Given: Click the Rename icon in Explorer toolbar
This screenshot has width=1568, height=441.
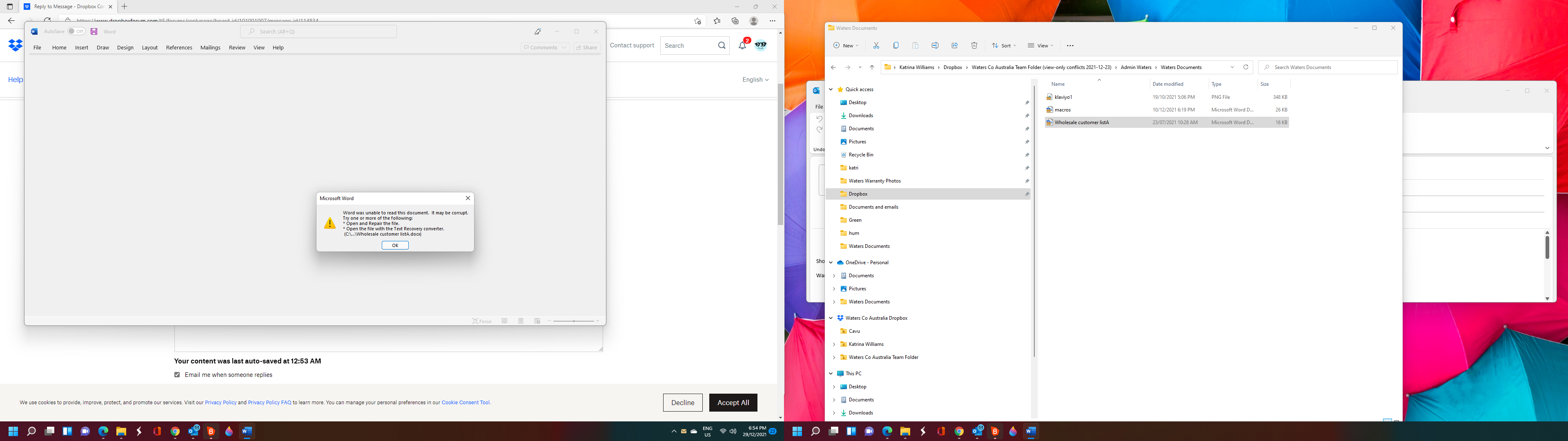Looking at the screenshot, I should click(x=935, y=46).
